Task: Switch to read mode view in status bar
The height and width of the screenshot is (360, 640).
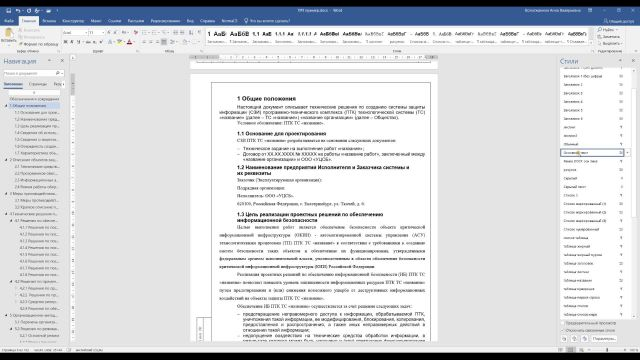Action: click(561, 350)
